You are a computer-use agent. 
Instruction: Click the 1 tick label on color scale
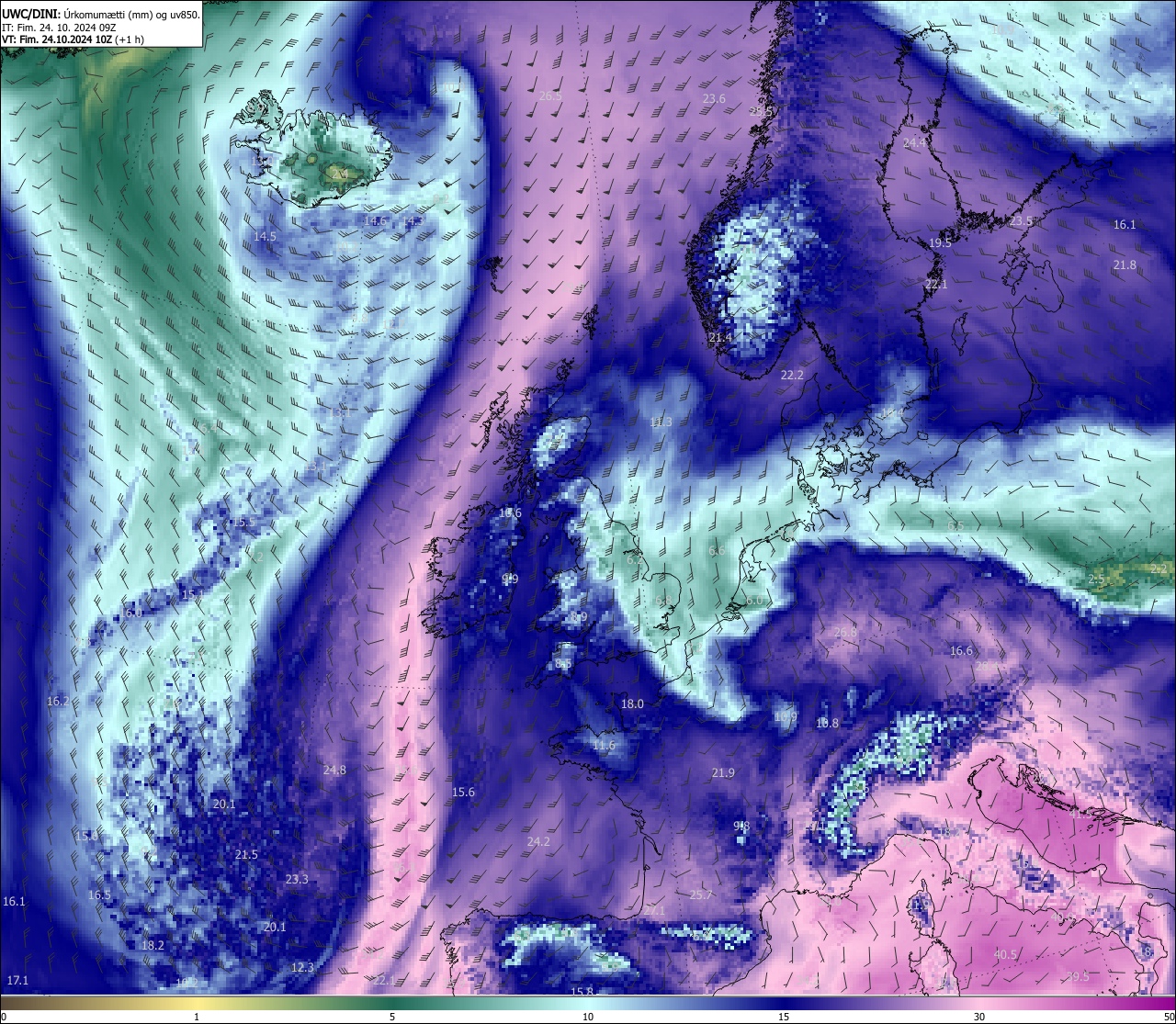pyautogui.click(x=197, y=1017)
